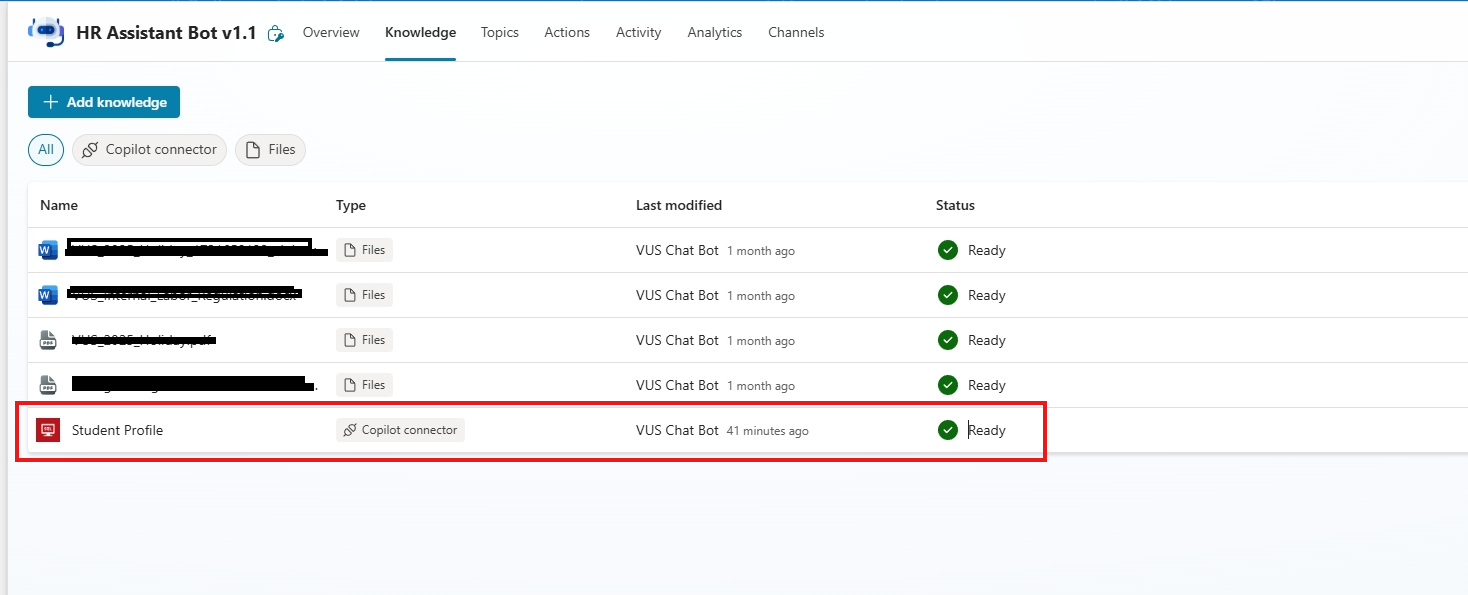Sort the table by Last modified

point(678,205)
